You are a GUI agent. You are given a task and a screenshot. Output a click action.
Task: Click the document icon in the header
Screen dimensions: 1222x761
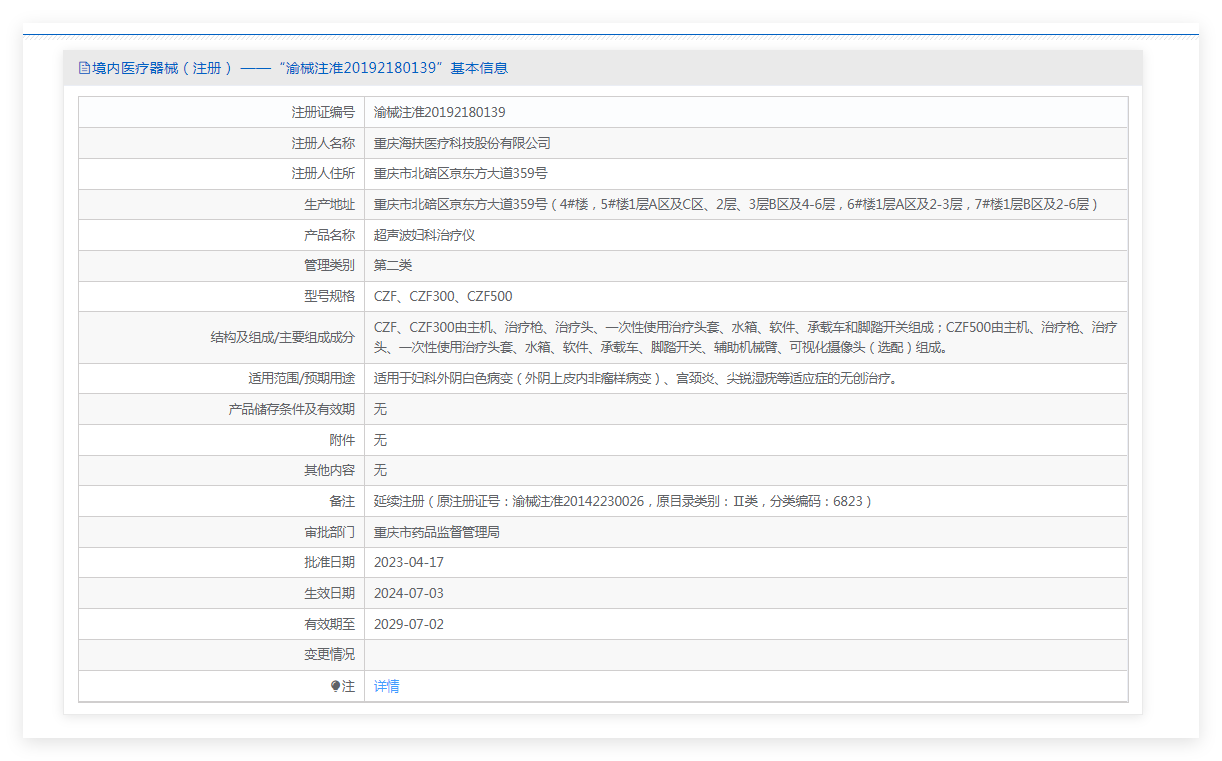[84, 68]
